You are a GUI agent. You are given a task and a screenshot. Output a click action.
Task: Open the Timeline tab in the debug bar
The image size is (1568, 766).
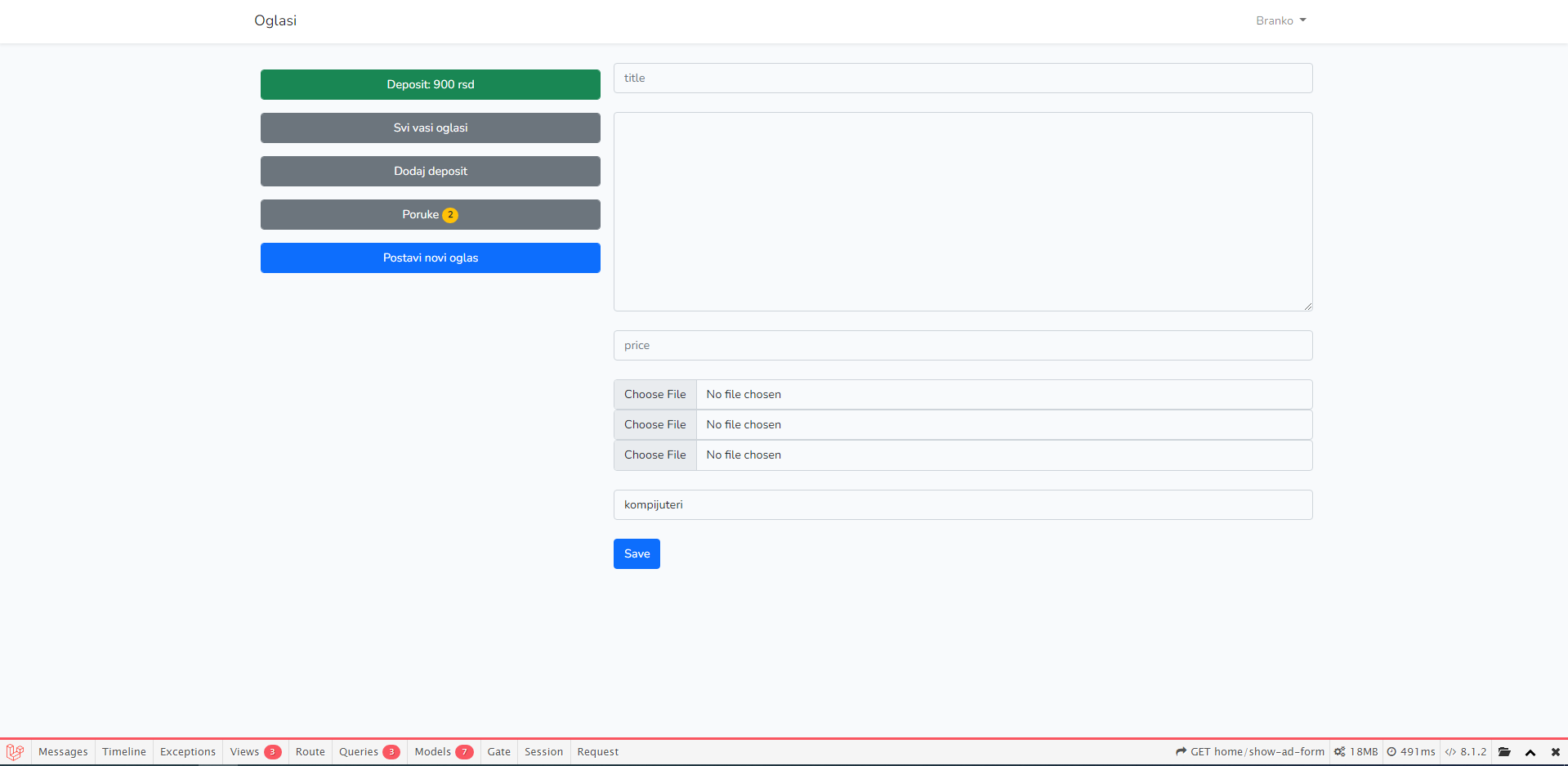pyautogui.click(x=123, y=751)
